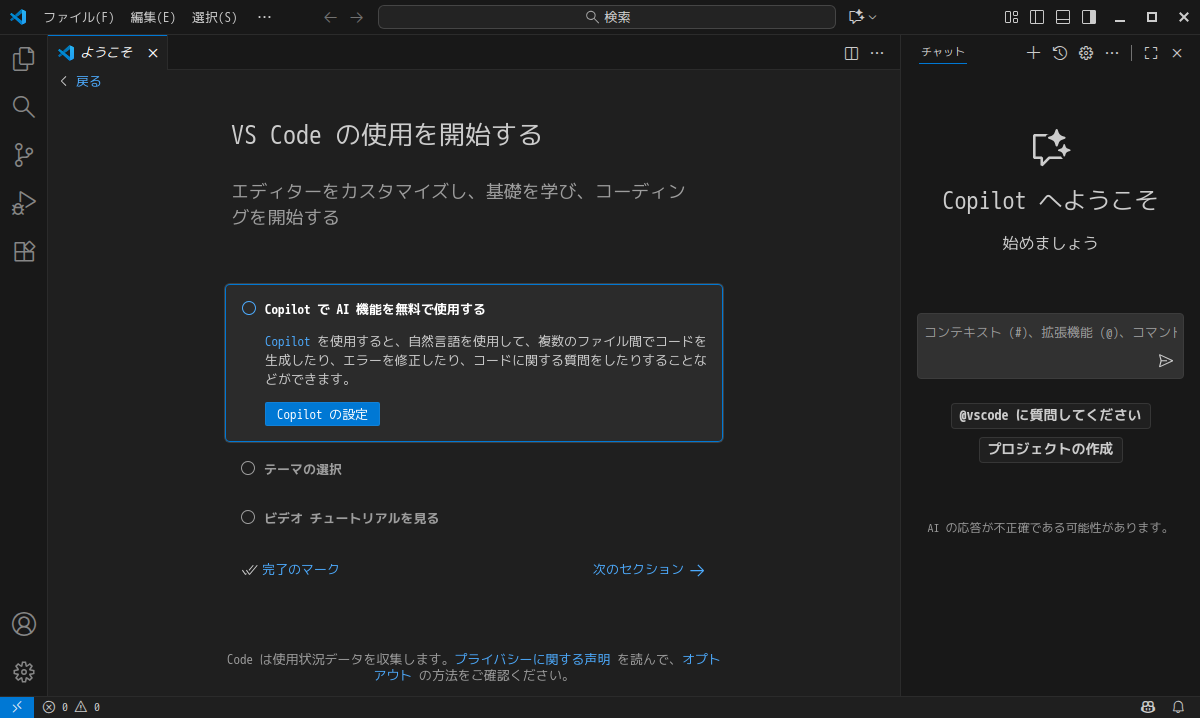The width and height of the screenshot is (1200, 718).
Task: Click the Copilot の設定 button
Action: 322,414
